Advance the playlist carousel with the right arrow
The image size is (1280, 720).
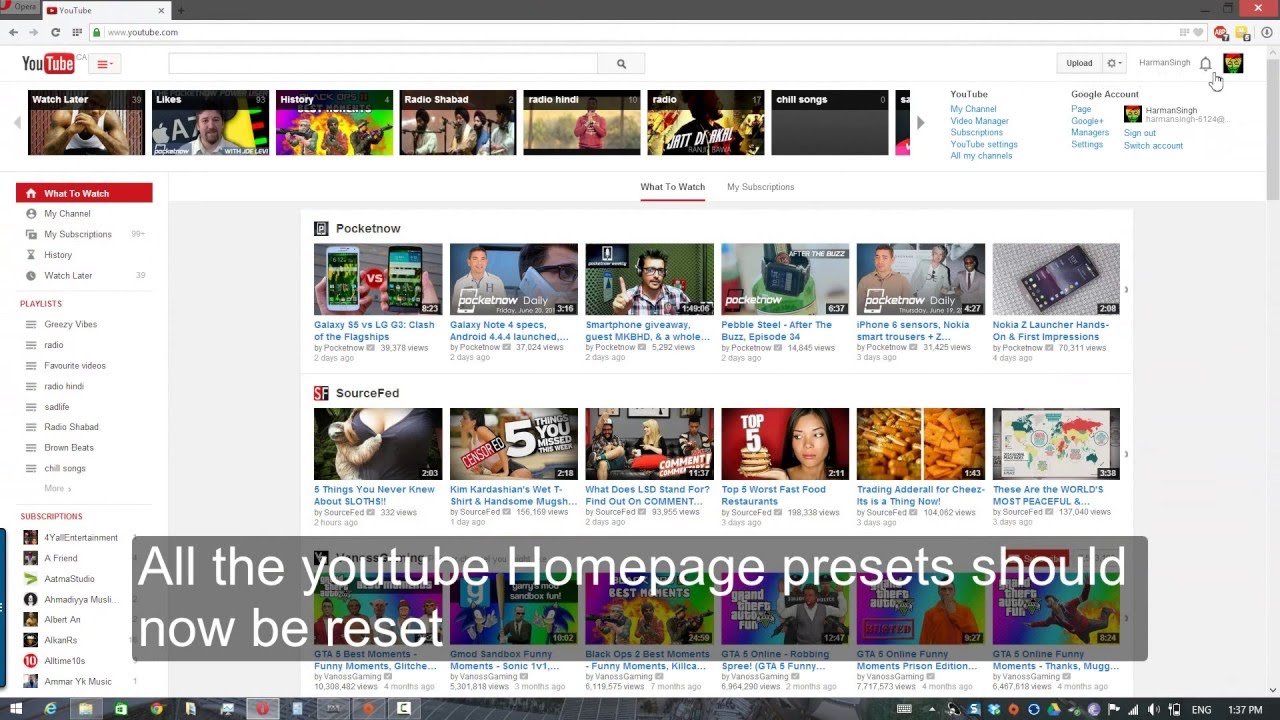[920, 123]
